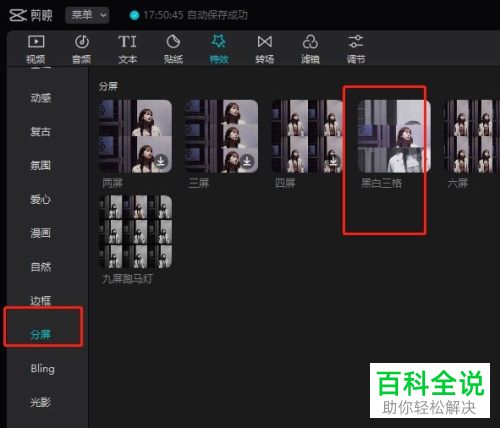This screenshot has width=500, height=428.
Task: Select Bling effect category
Action: click(x=42, y=369)
